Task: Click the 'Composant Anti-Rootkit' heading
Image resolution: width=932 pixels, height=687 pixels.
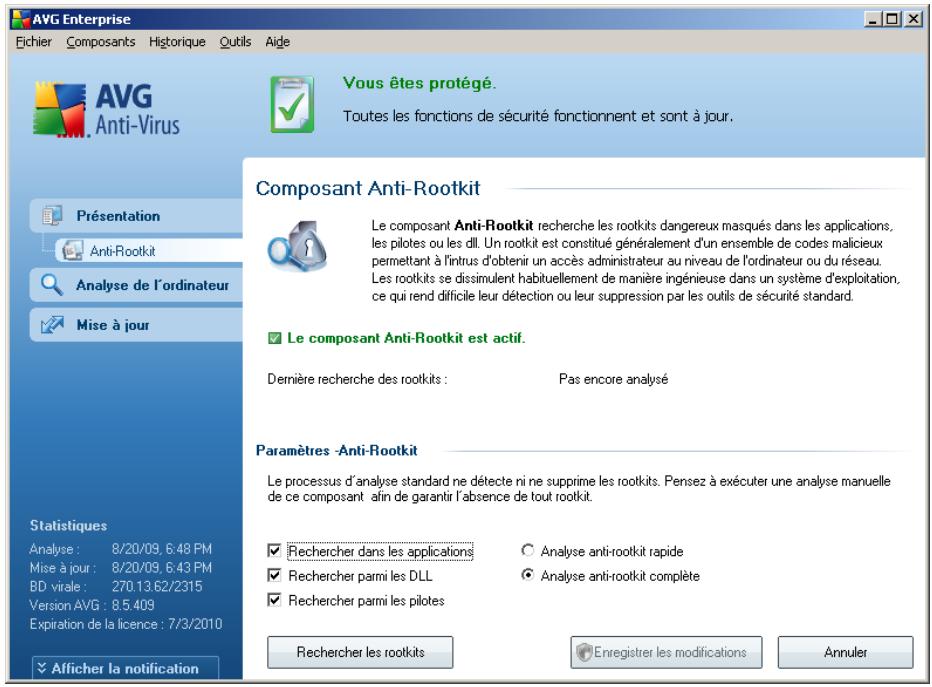Action: click(368, 188)
